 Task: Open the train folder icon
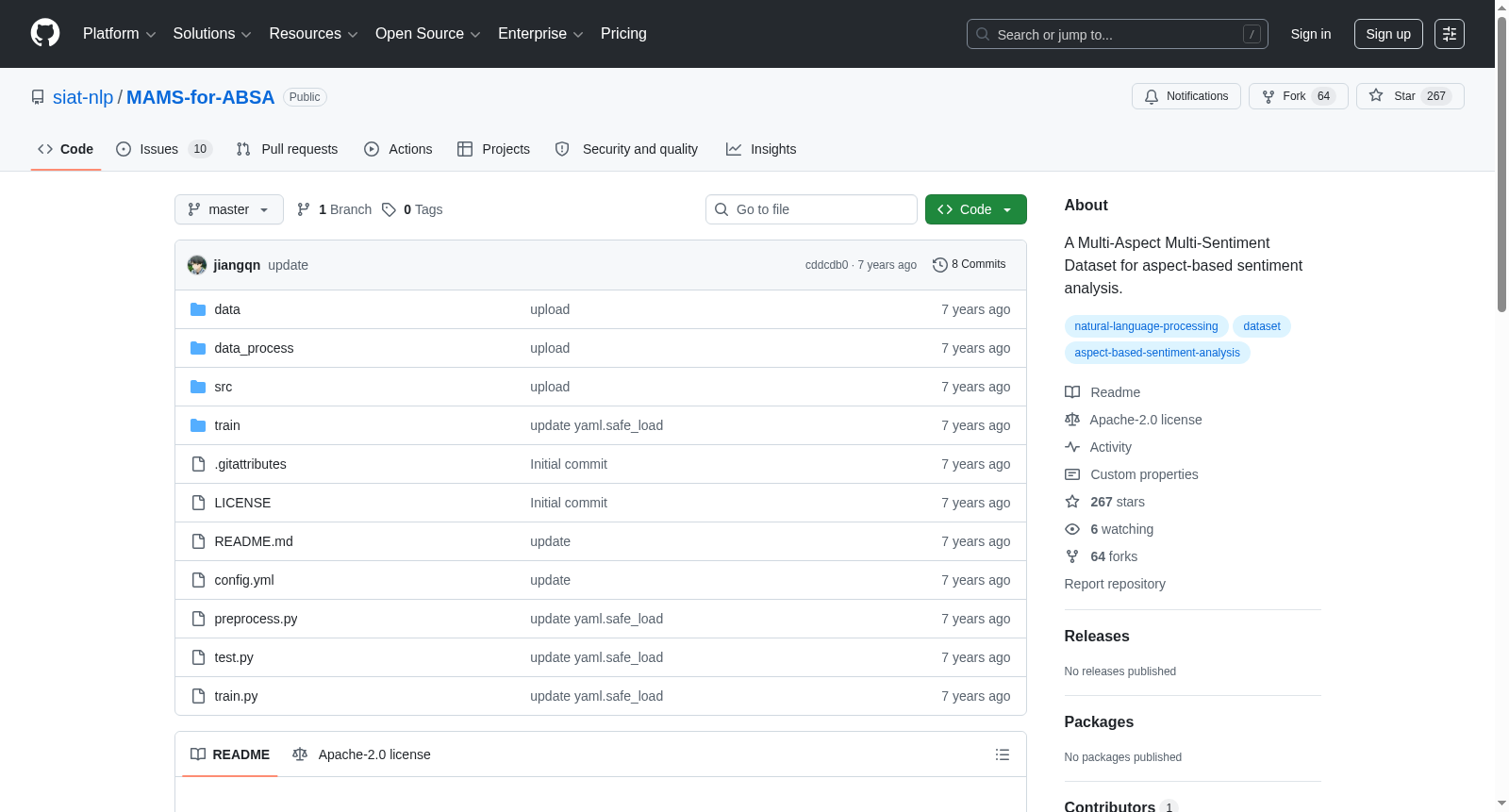(x=198, y=425)
